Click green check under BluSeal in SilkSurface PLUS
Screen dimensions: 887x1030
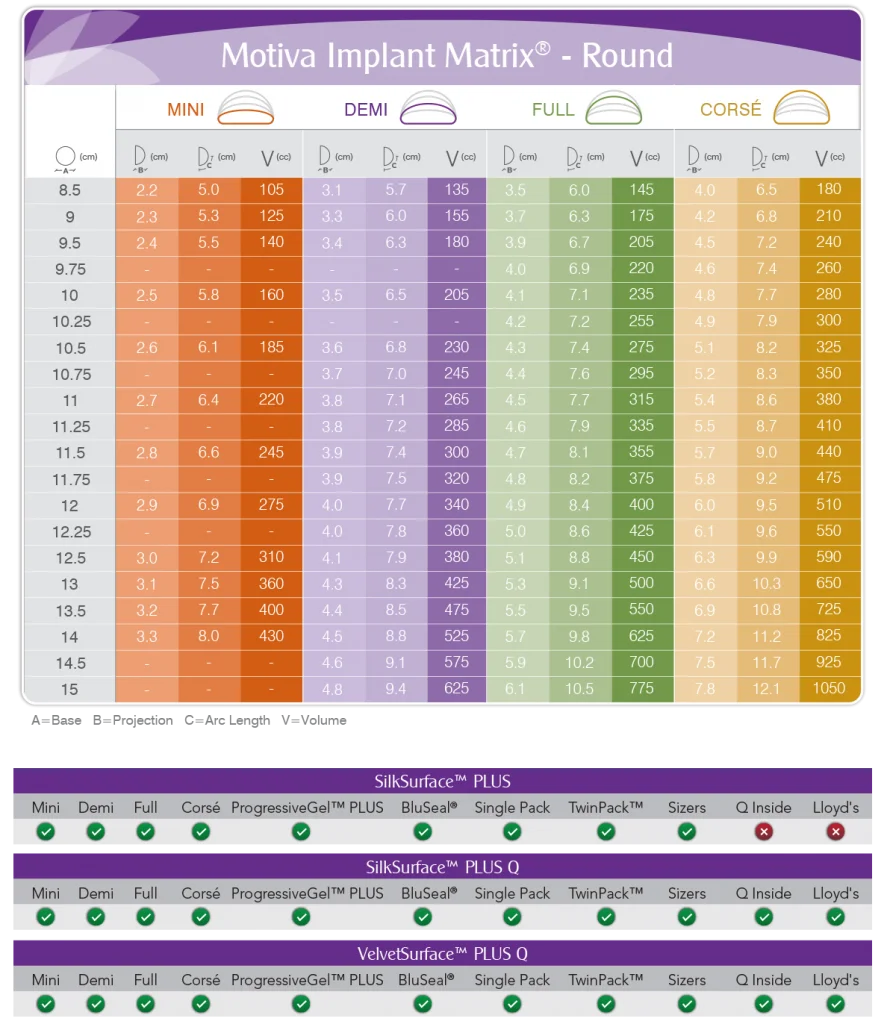pyautogui.click(x=423, y=832)
